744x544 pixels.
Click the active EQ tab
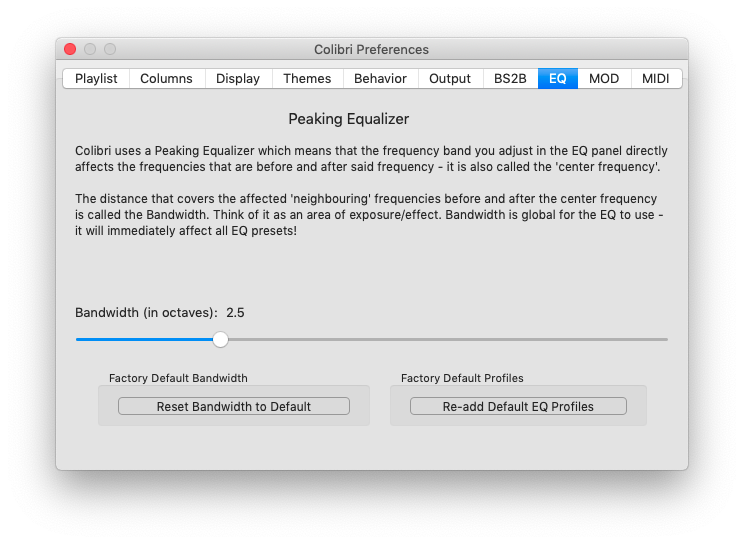[558, 78]
